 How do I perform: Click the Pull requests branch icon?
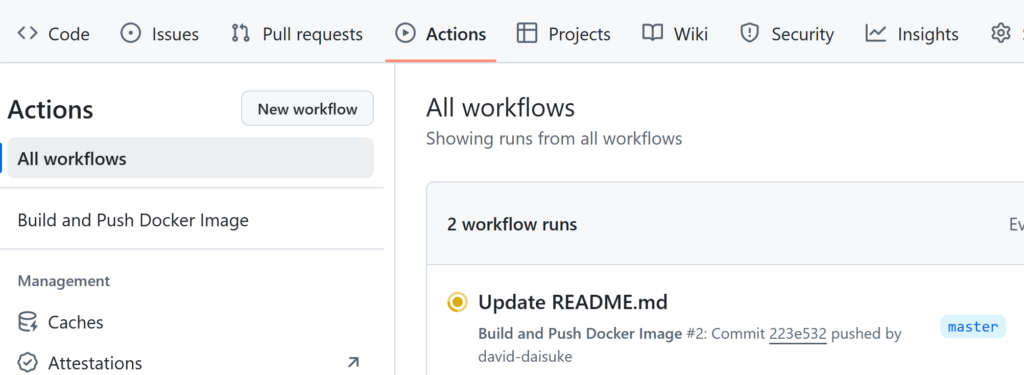pyautogui.click(x=240, y=33)
